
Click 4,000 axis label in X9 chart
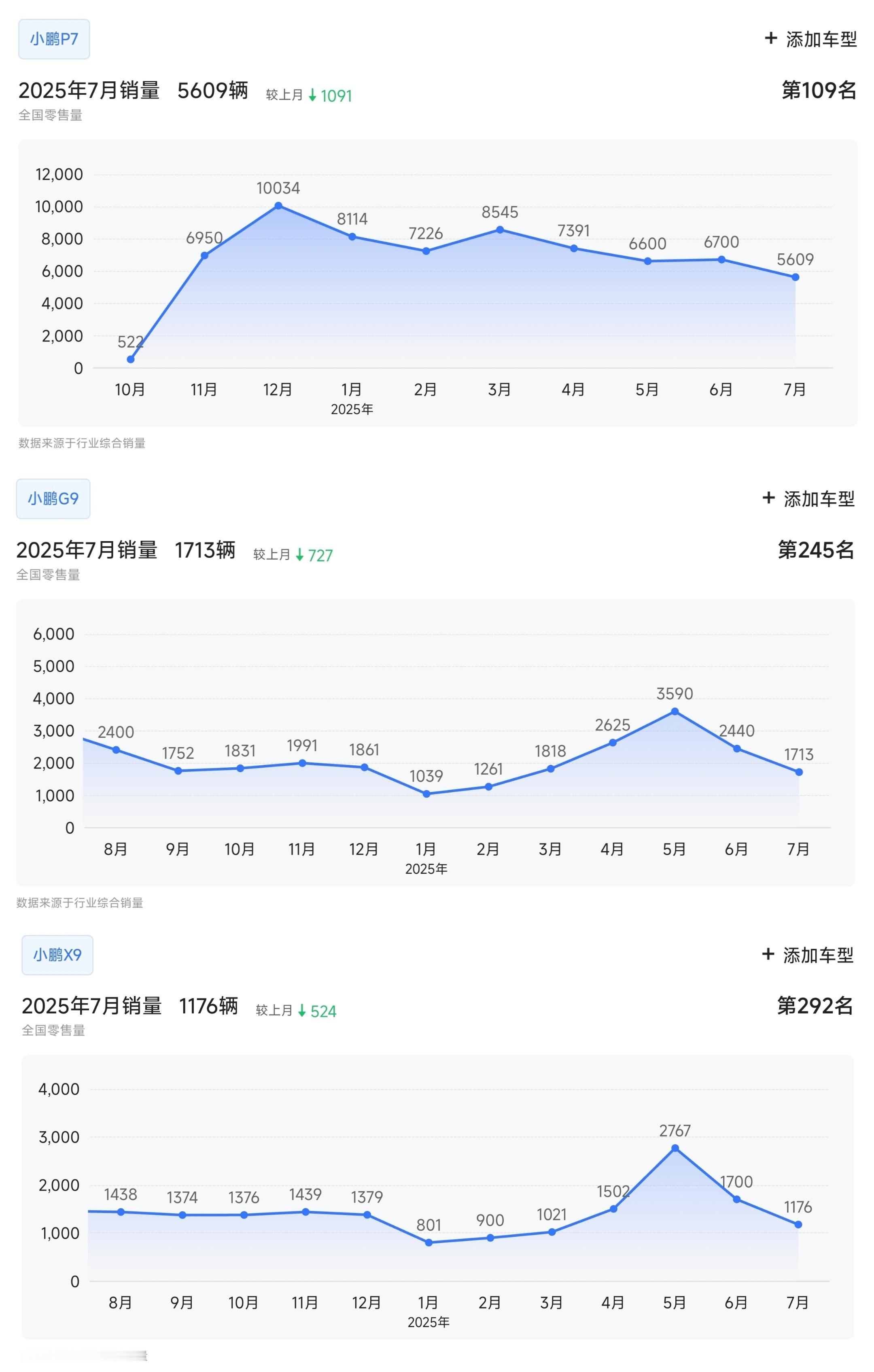tap(59, 1090)
